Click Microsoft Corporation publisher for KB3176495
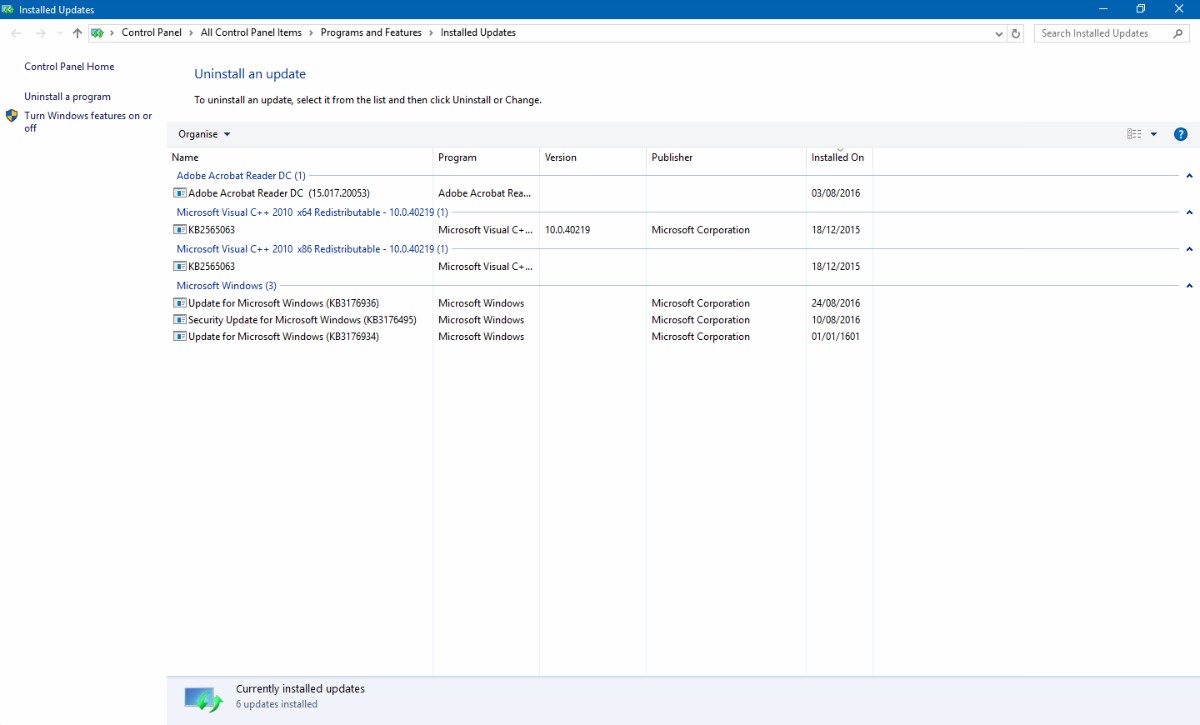This screenshot has height=725, width=1200. [x=700, y=320]
